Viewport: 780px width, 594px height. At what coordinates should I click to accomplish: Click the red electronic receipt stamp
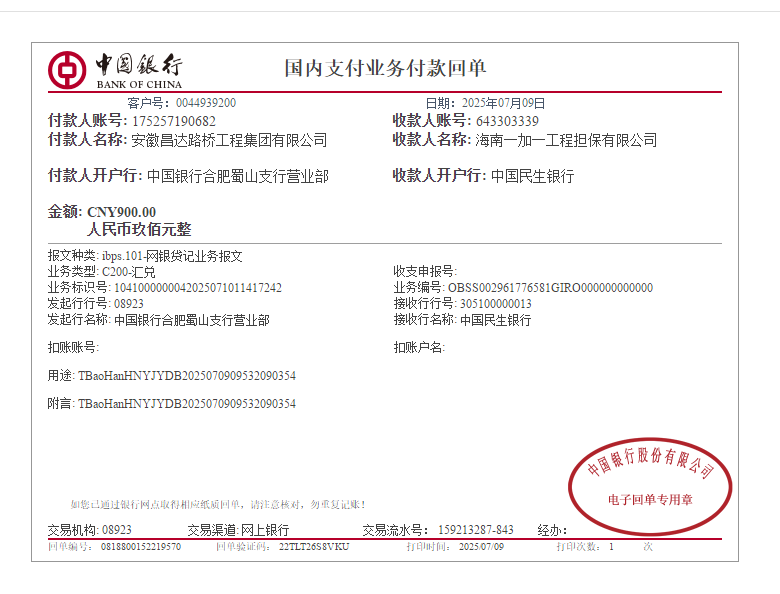pyautogui.click(x=650, y=485)
